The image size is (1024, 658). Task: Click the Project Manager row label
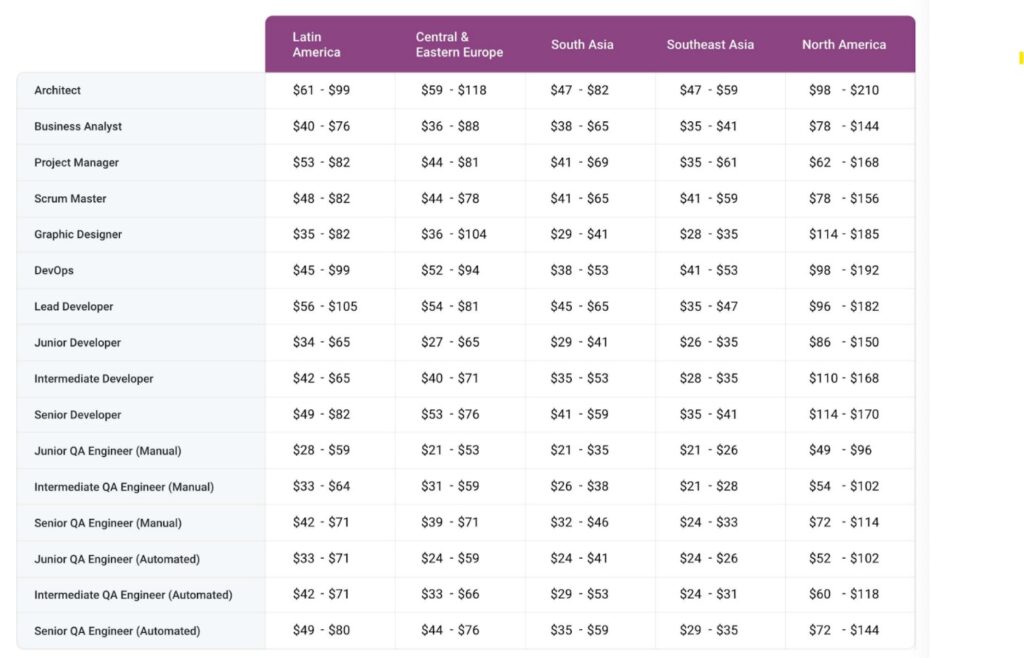pos(76,163)
